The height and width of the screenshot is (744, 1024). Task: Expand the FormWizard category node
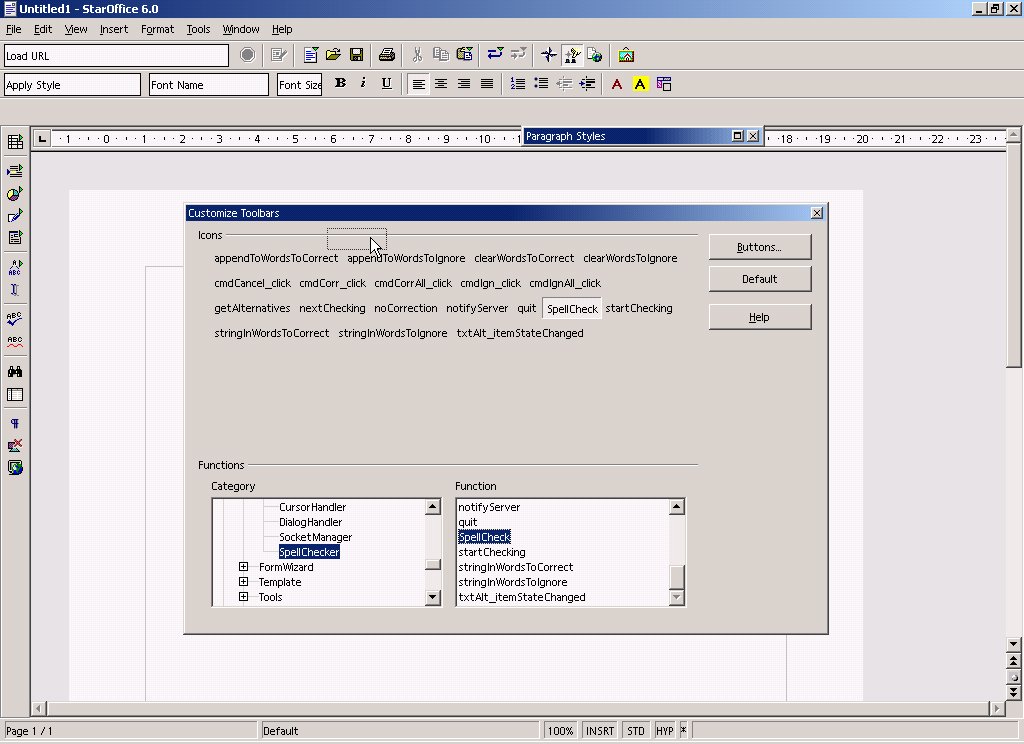[x=244, y=567]
